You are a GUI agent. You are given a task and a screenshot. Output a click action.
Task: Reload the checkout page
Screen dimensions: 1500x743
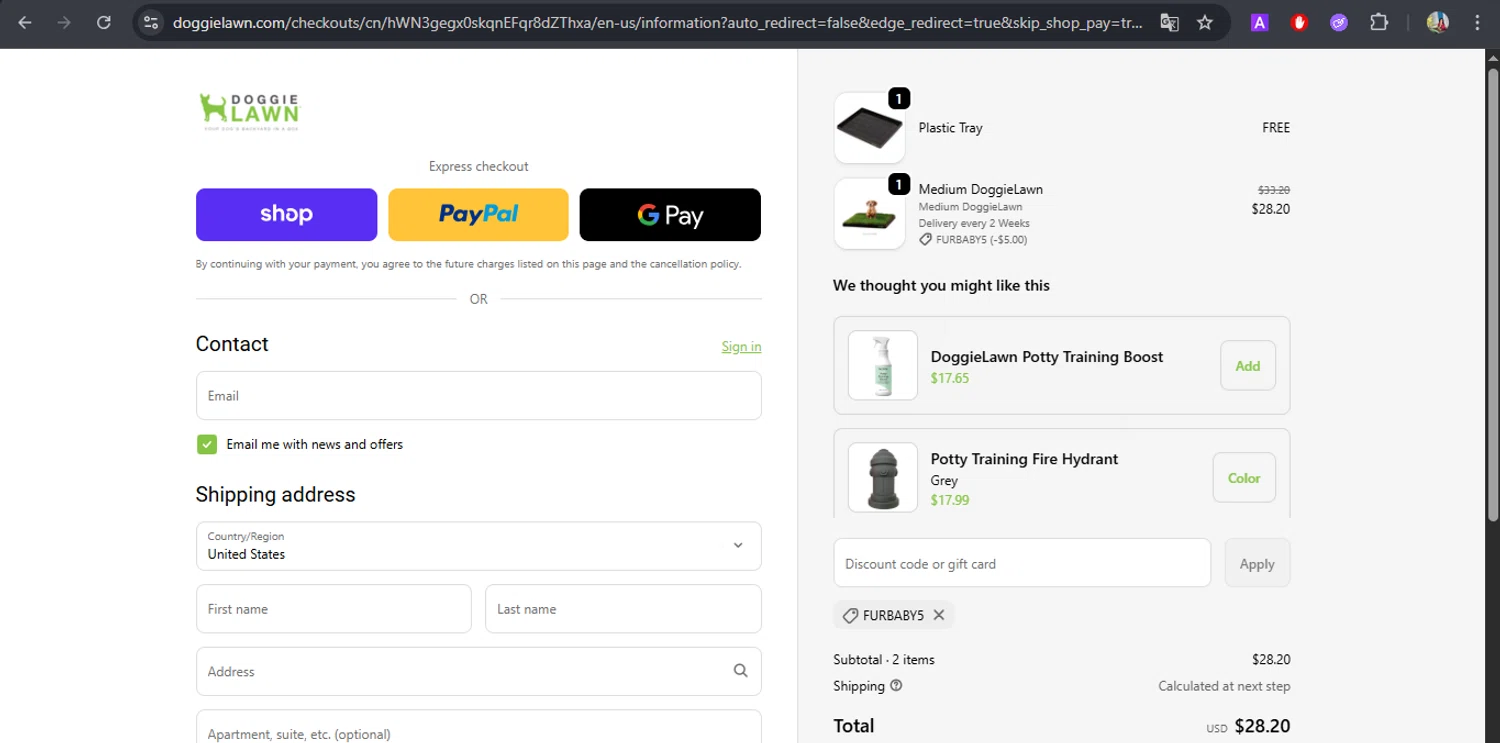tap(104, 22)
